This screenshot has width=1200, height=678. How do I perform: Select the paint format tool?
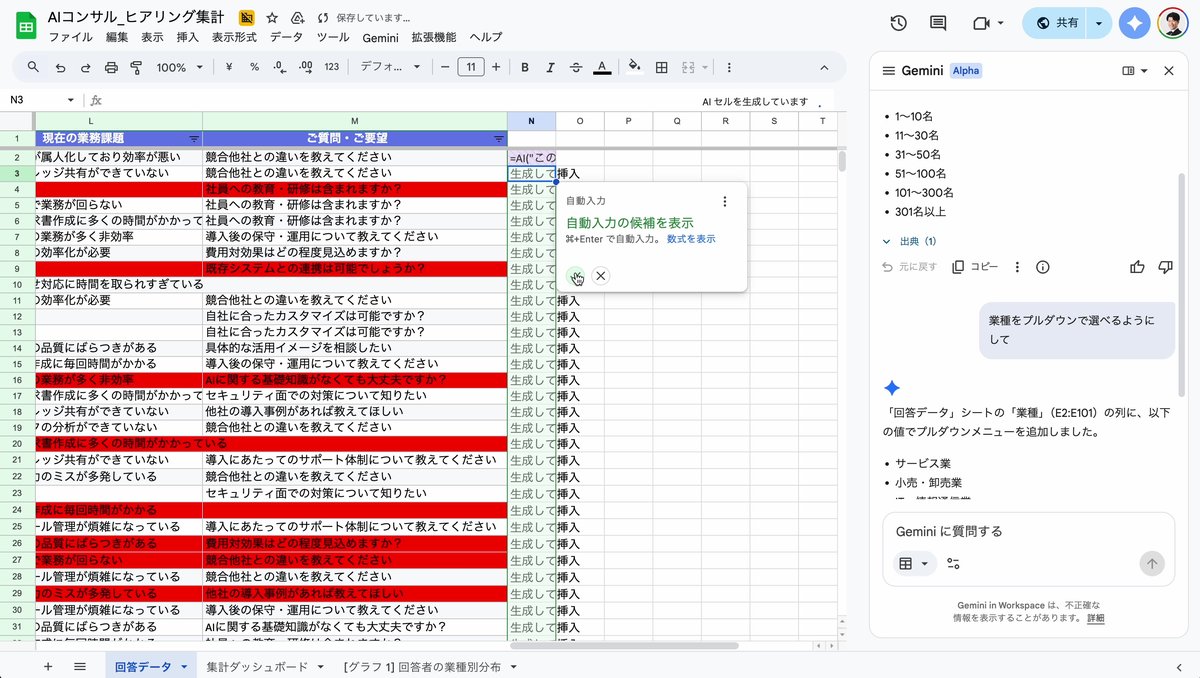135,68
